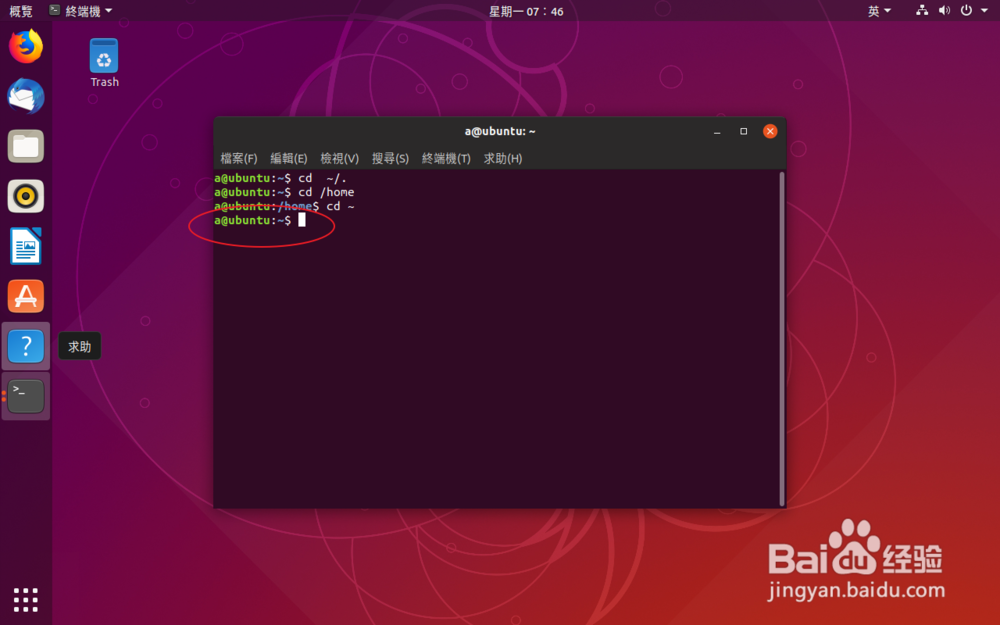The height and width of the screenshot is (625, 1000).
Task: Expand the 終端機 app menu
Action: [81, 11]
